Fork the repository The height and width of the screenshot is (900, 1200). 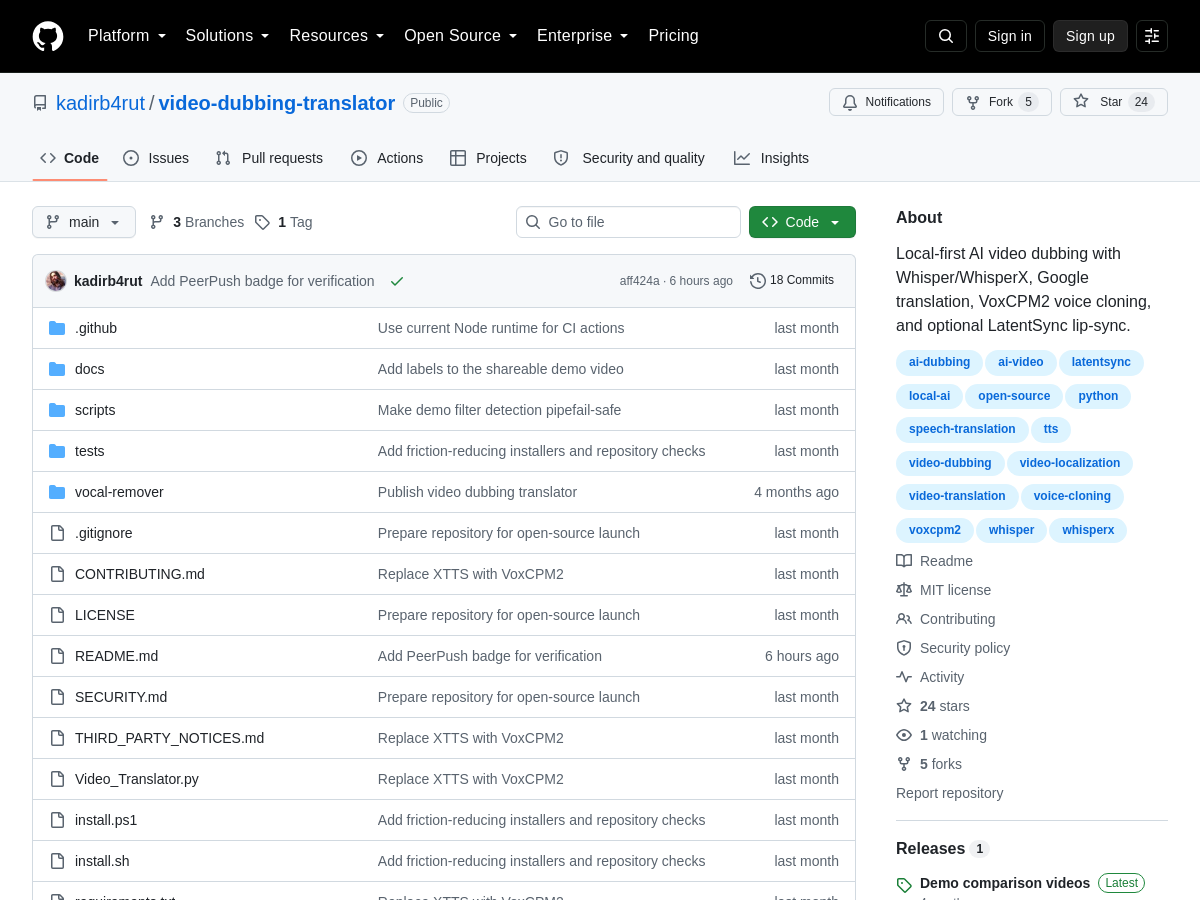click(1002, 102)
